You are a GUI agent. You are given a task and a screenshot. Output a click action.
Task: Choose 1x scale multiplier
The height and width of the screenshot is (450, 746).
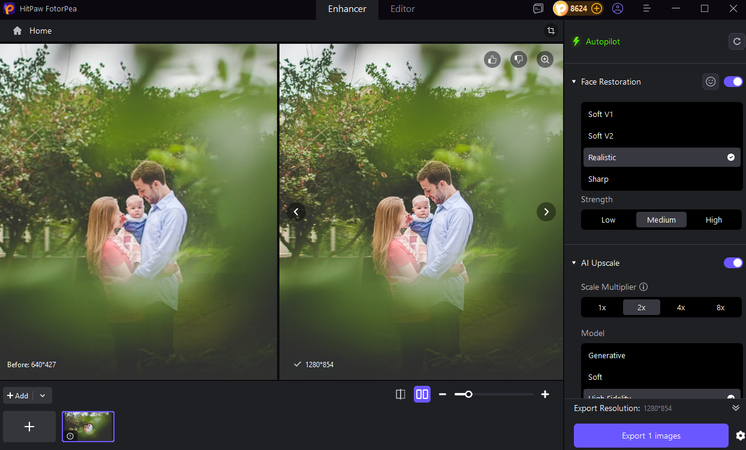coord(602,308)
